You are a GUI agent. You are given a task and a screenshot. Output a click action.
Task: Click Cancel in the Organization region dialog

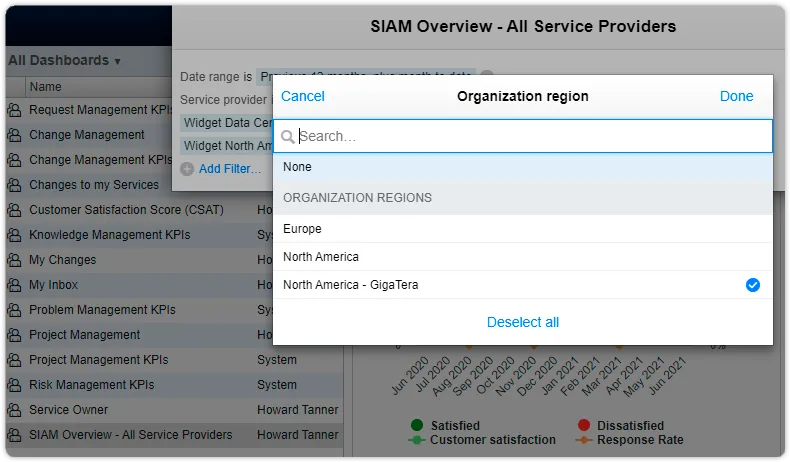pos(302,96)
